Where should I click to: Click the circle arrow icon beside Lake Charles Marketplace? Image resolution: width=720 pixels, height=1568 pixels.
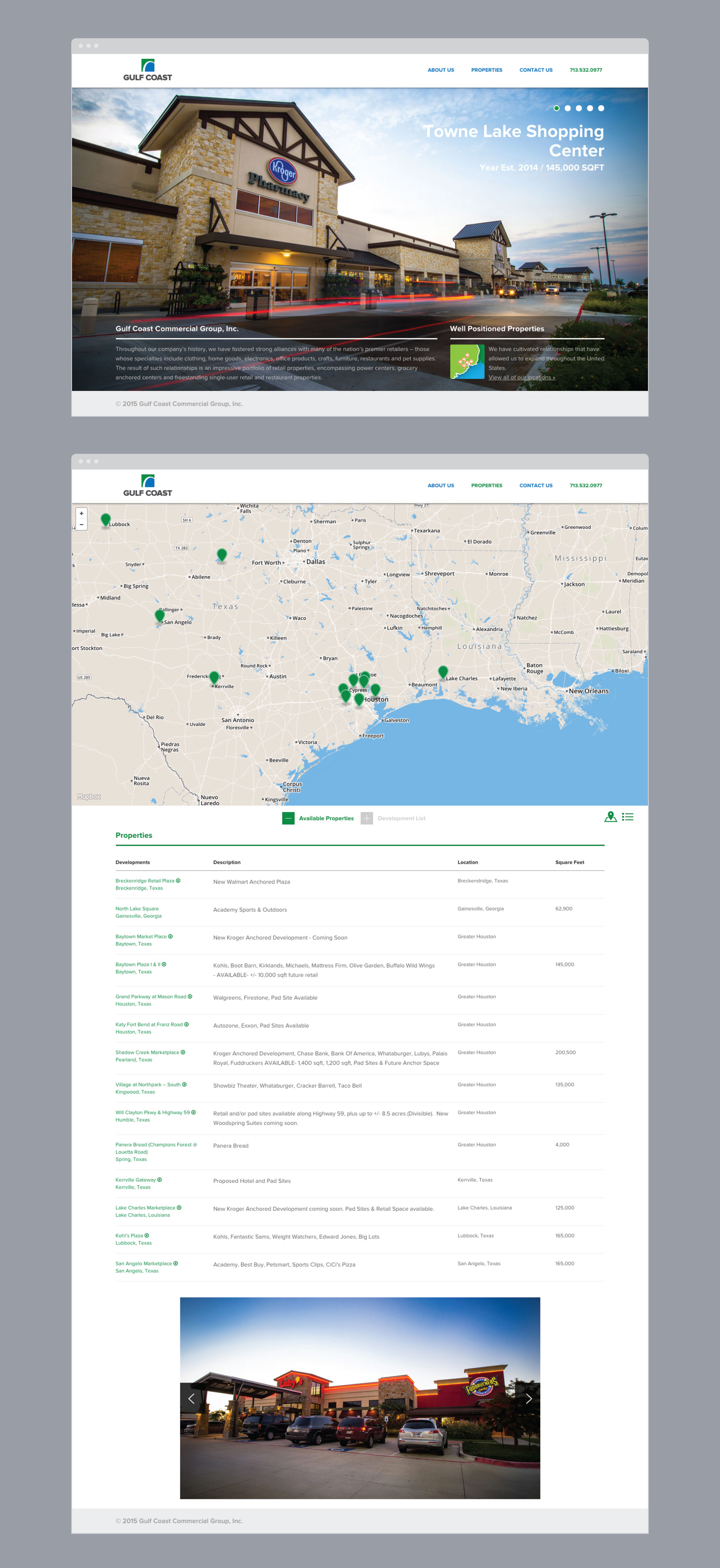179,1208
